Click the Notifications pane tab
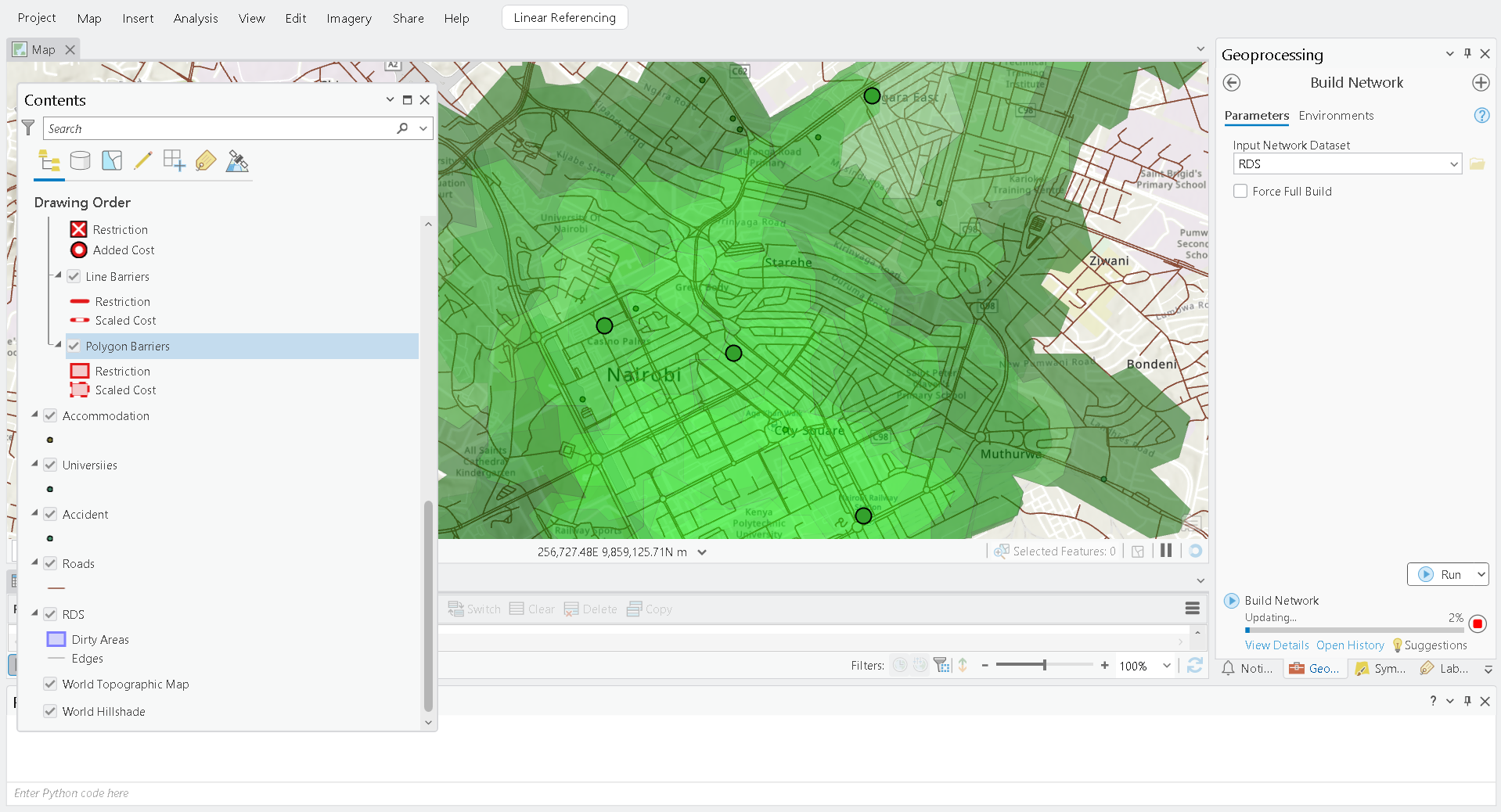This screenshot has width=1501, height=812. (x=1248, y=668)
